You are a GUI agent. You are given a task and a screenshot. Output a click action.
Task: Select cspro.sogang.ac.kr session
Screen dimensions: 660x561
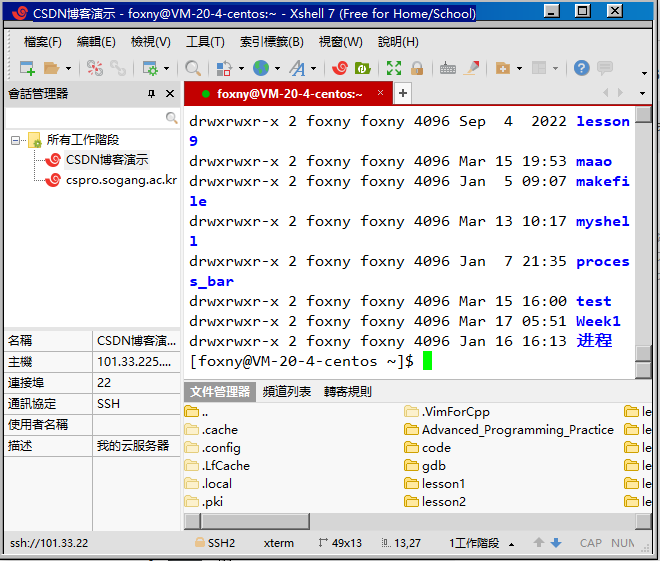pyautogui.click(x=121, y=180)
